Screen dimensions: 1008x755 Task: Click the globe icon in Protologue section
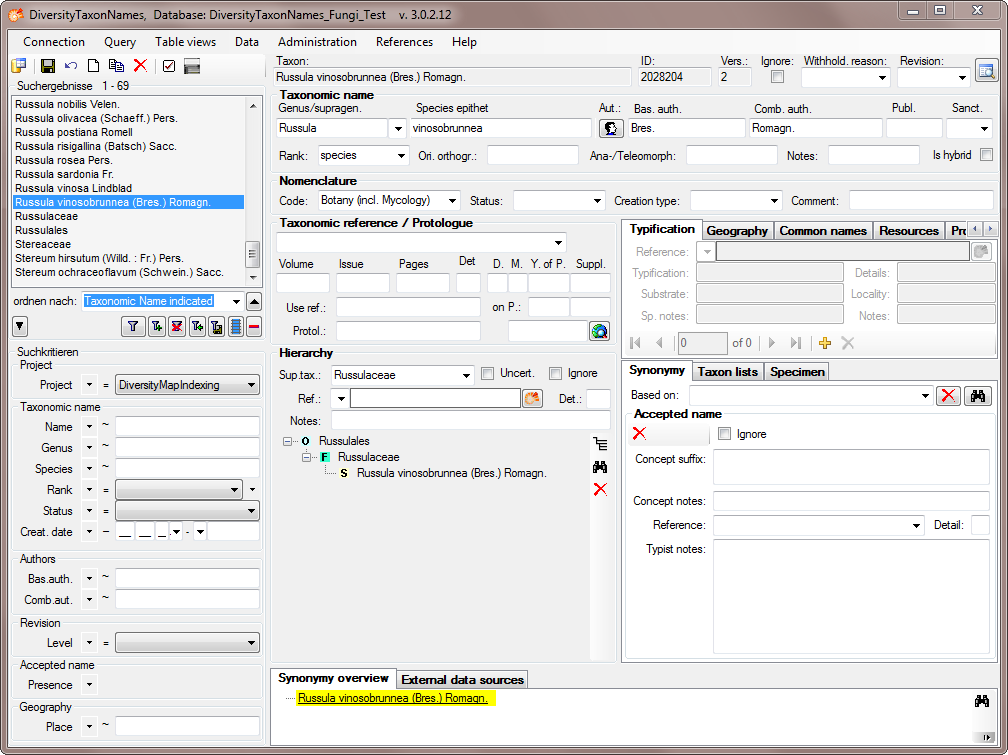pos(599,331)
